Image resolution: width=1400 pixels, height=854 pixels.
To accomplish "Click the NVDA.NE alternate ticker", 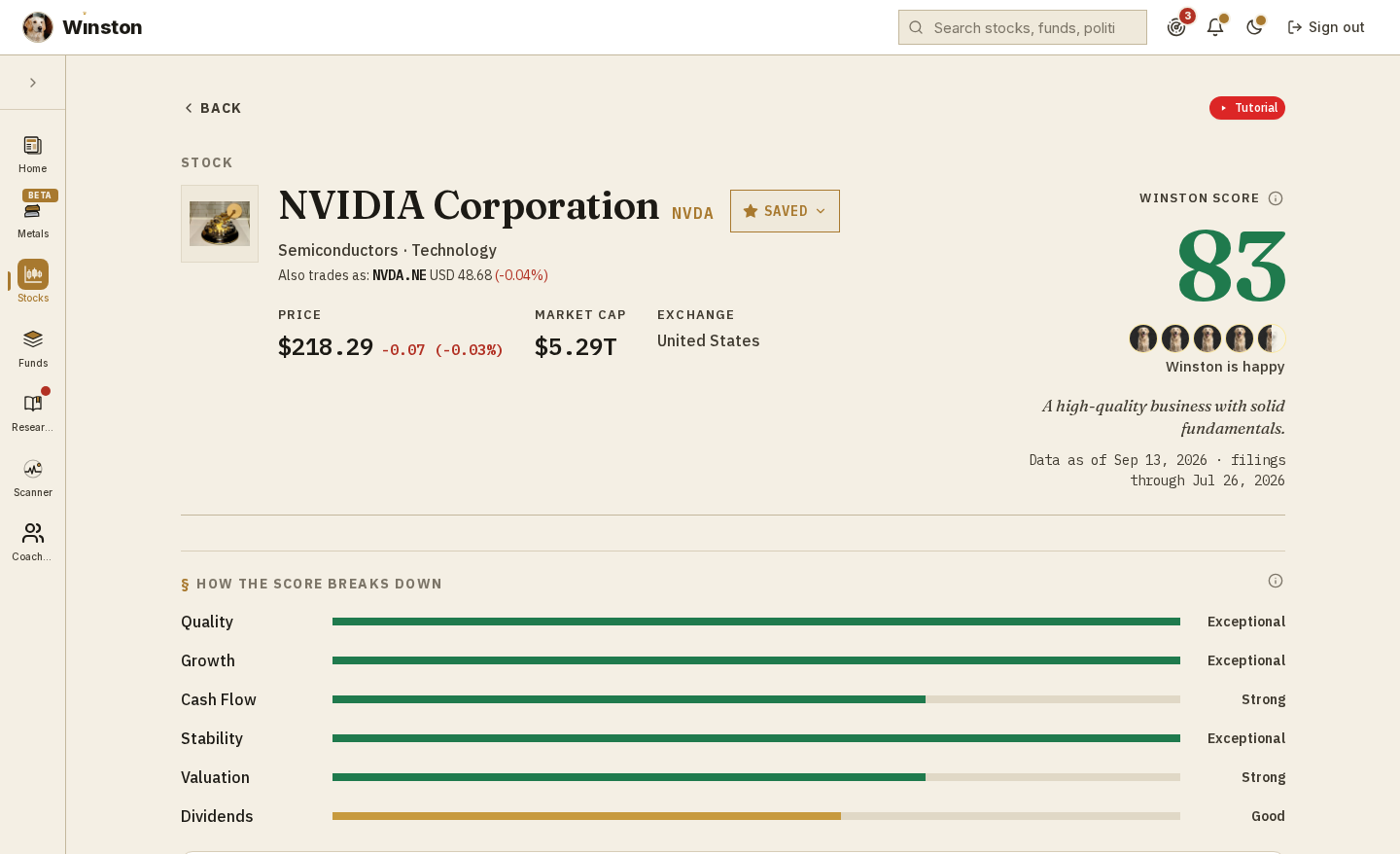I will tap(400, 275).
